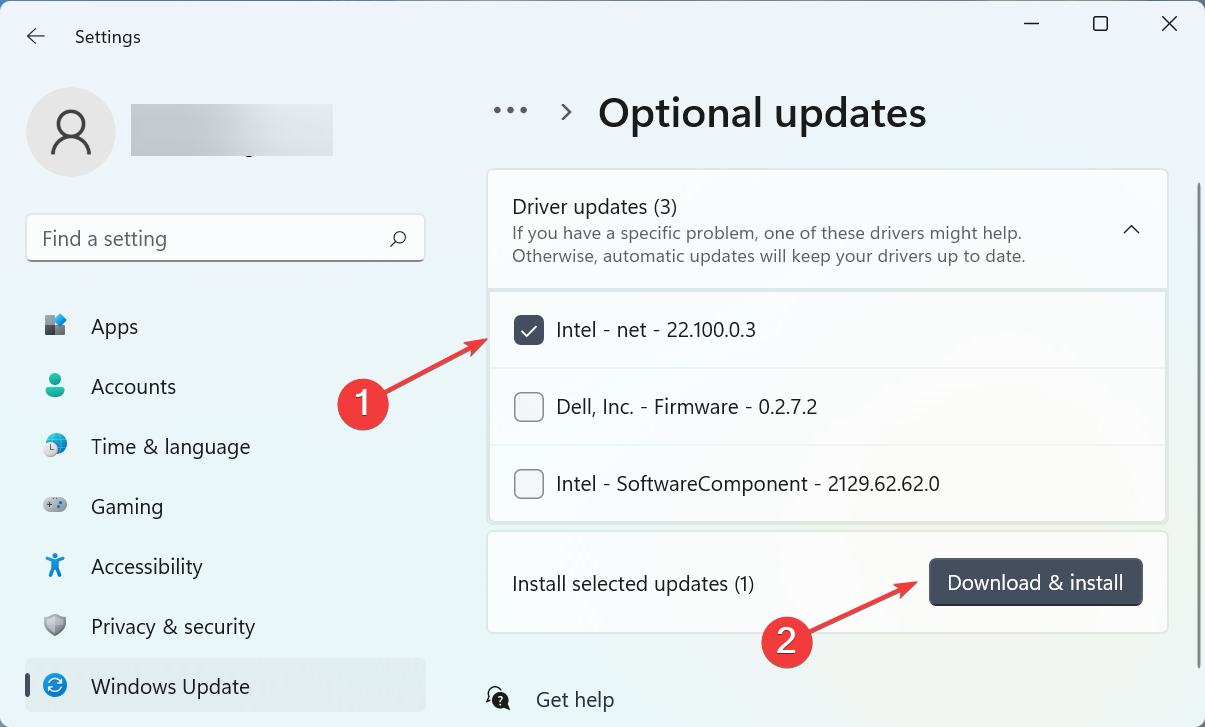Collapse the Driver updates section chevron
The image size is (1205, 727).
pos(1131,229)
